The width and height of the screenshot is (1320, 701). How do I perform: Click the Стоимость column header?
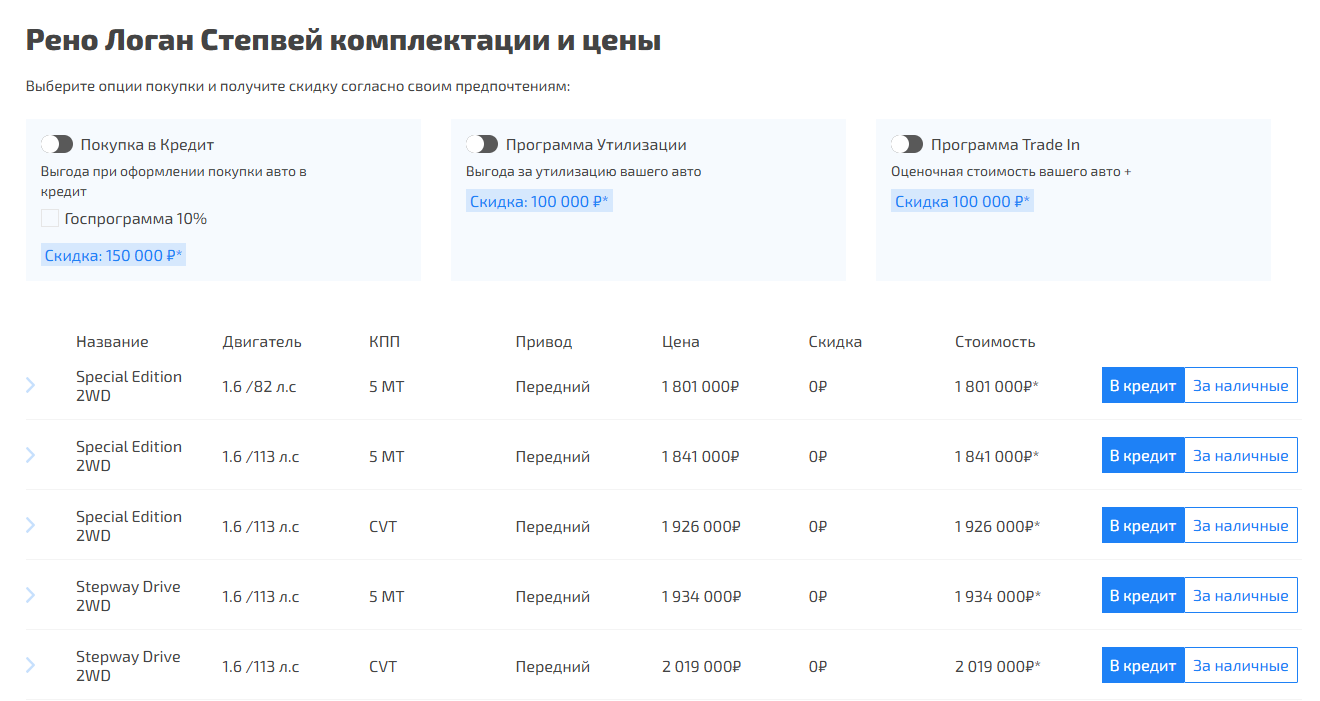click(995, 342)
